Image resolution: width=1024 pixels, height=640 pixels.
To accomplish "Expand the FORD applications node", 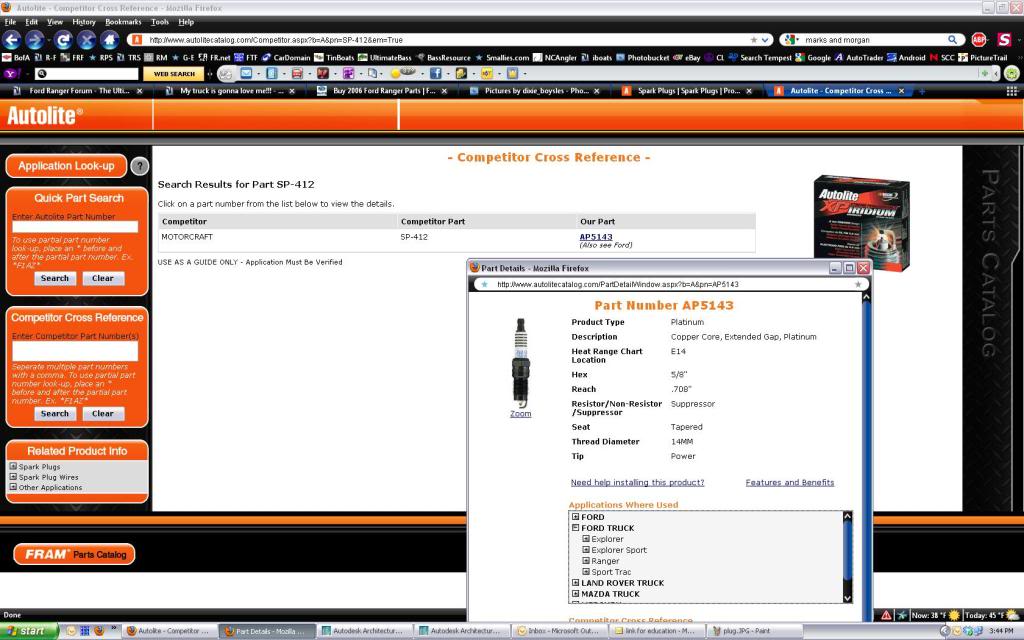I will (575, 517).
